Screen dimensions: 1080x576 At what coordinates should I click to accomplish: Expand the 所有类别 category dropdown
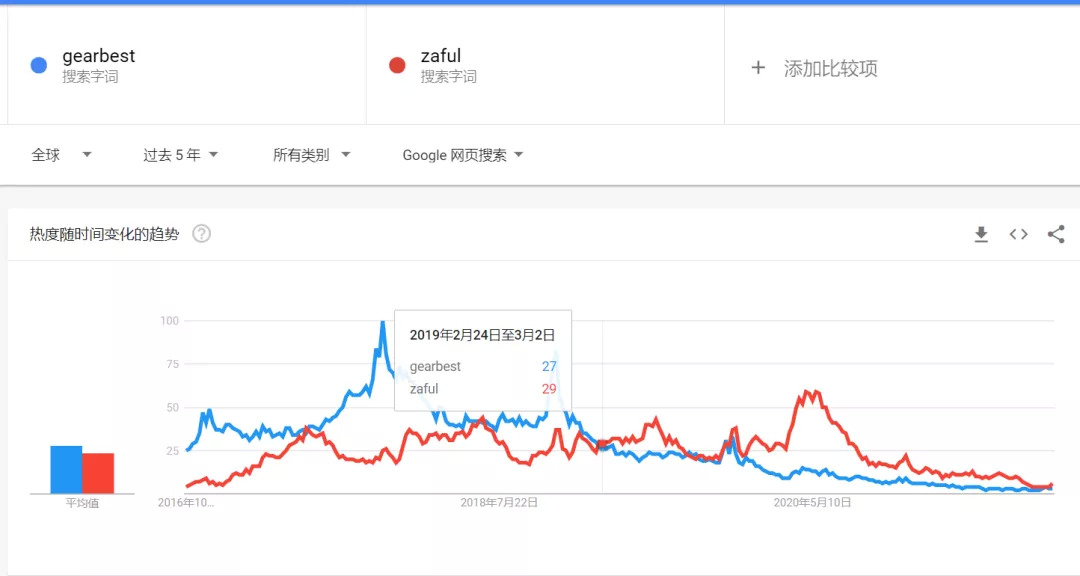tap(311, 155)
